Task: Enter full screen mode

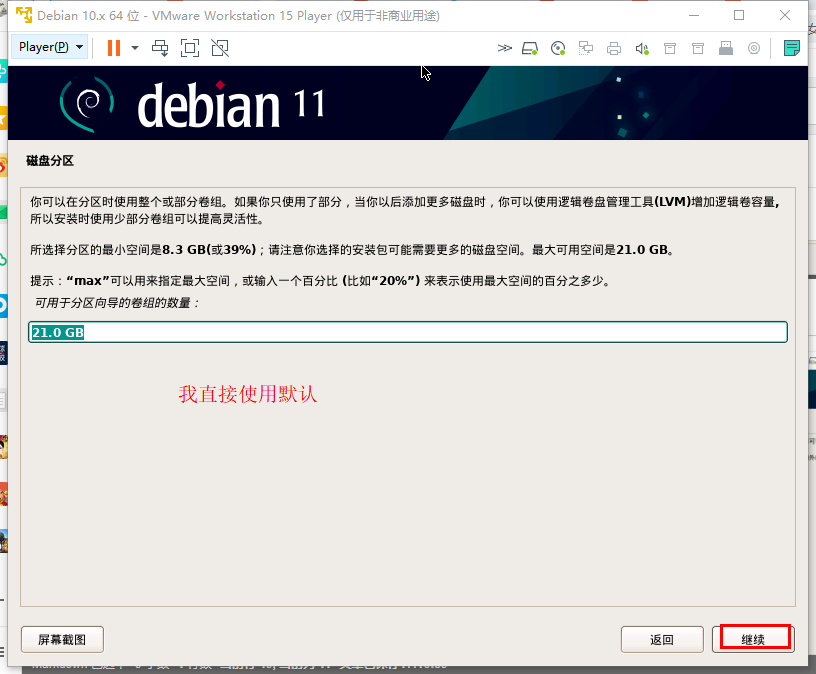Action: 190,48
